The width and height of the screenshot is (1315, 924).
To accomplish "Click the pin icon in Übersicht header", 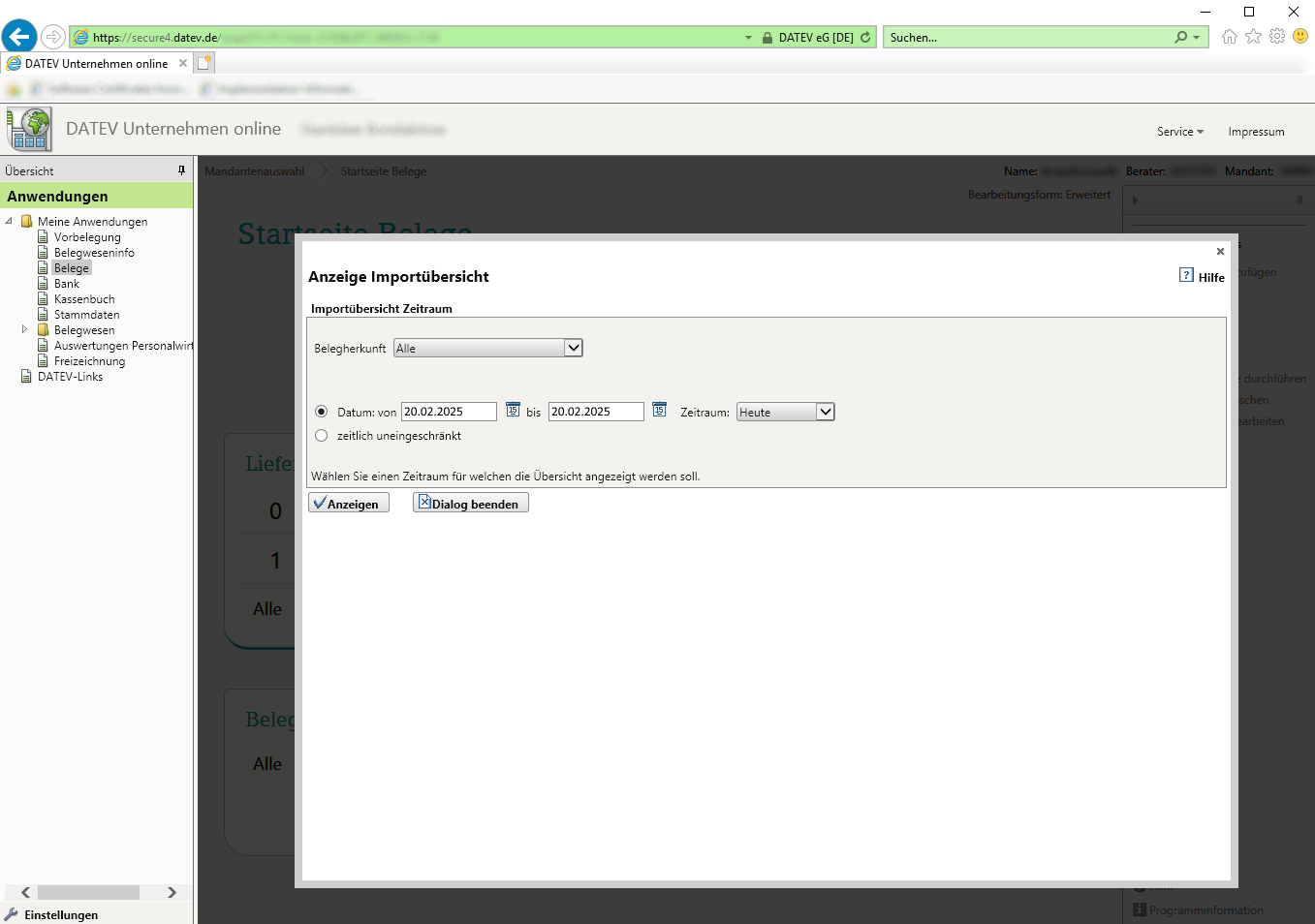I will pyautogui.click(x=181, y=170).
